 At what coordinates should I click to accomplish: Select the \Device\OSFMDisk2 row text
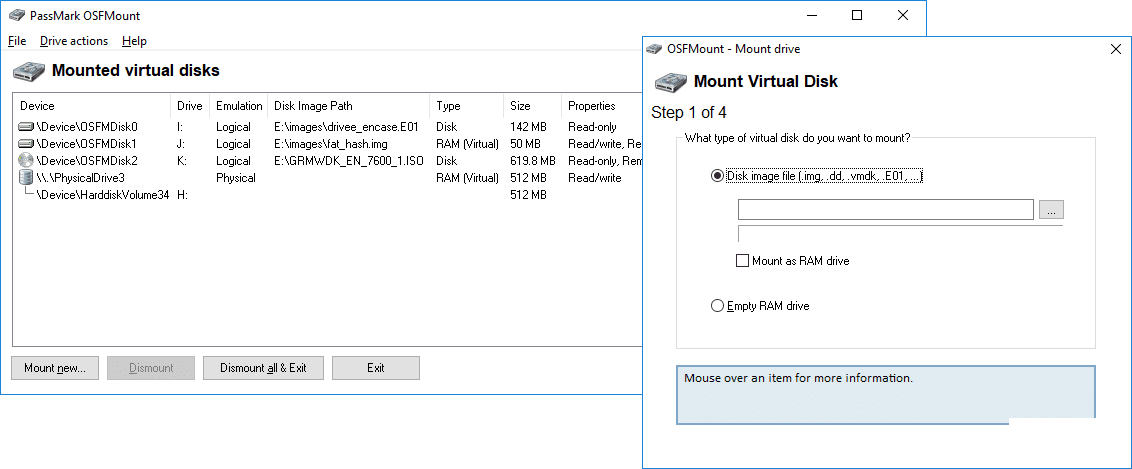tap(87, 161)
